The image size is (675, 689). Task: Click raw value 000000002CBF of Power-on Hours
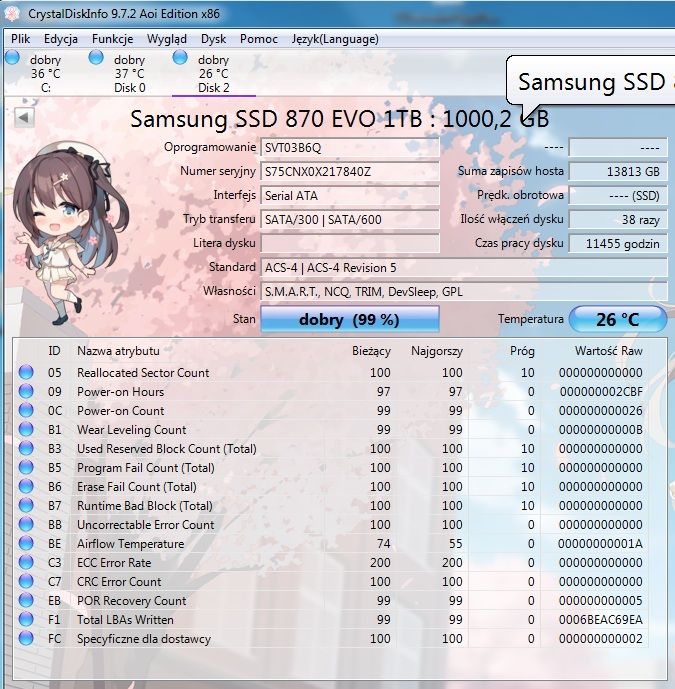tap(601, 392)
